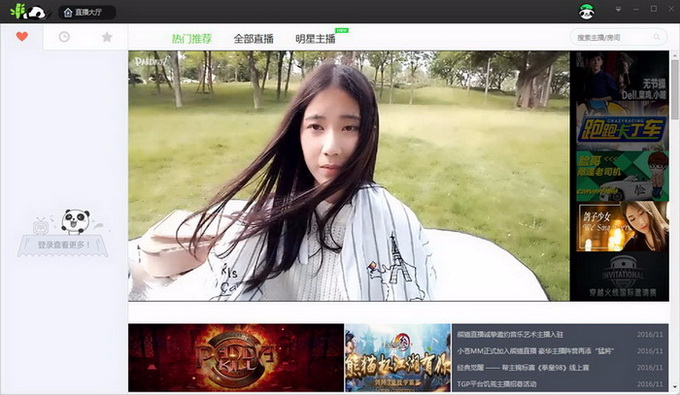Image resolution: width=680 pixels, height=395 pixels.
Task: Switch to the 全部直播 tab
Action: point(253,39)
